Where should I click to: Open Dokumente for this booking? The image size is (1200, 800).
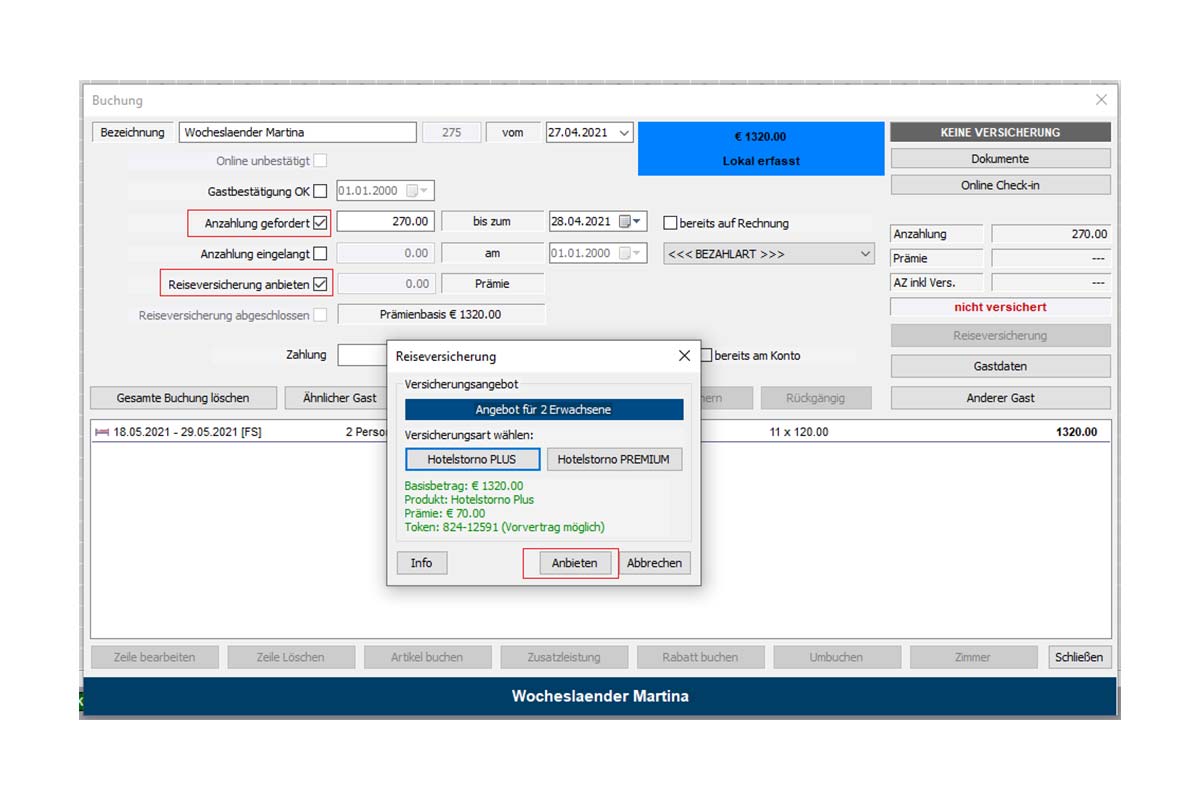coord(999,159)
